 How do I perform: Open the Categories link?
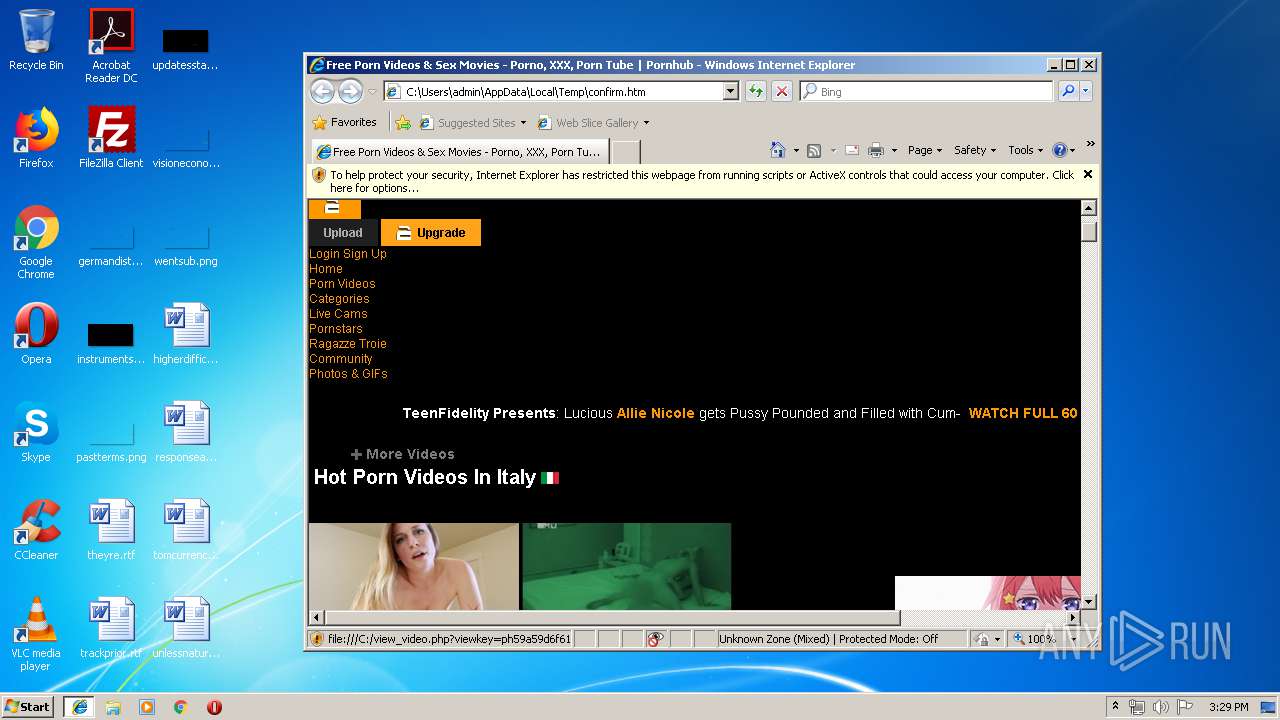pos(339,299)
